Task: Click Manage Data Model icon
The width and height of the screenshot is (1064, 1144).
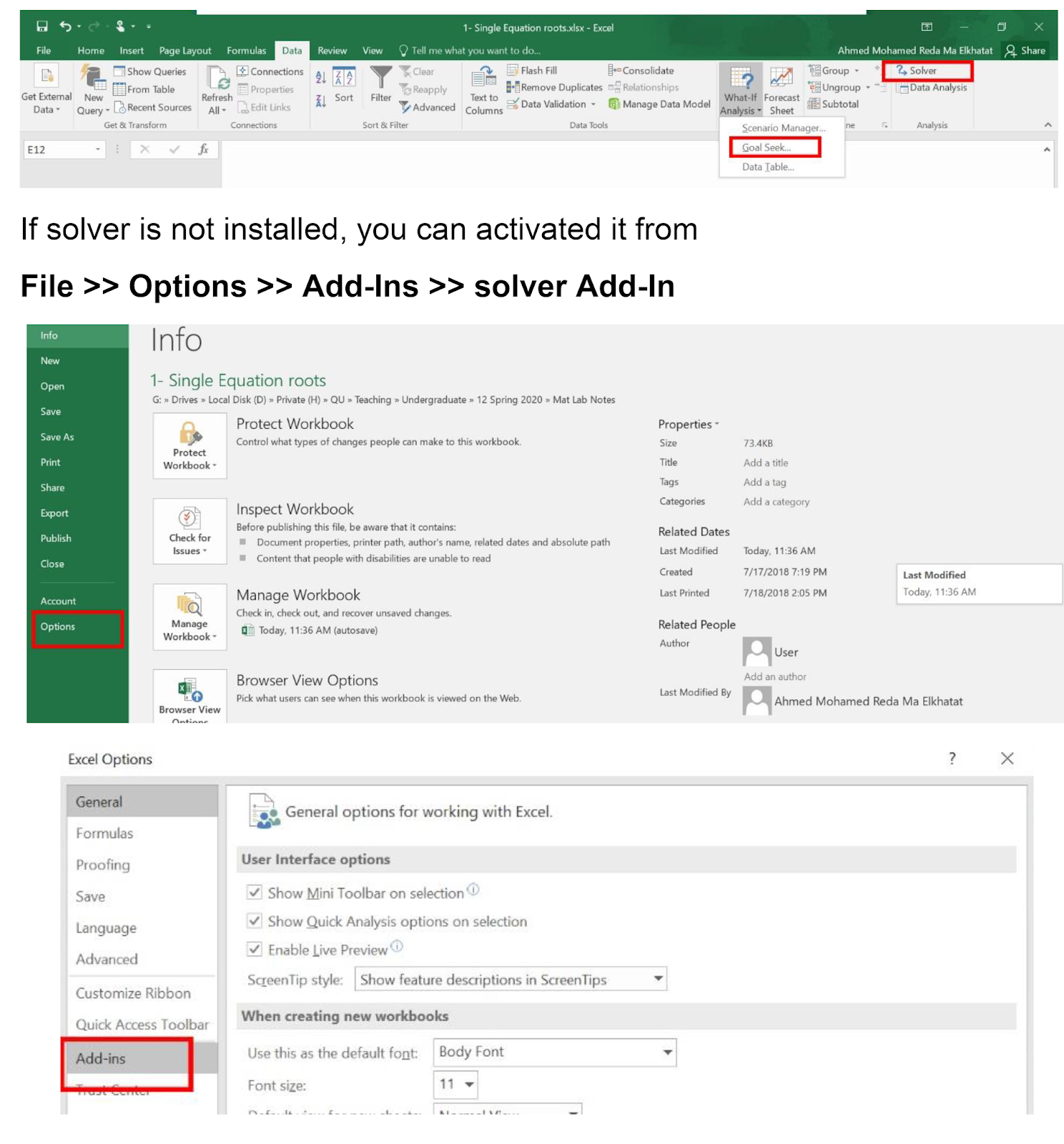Action: (614, 104)
